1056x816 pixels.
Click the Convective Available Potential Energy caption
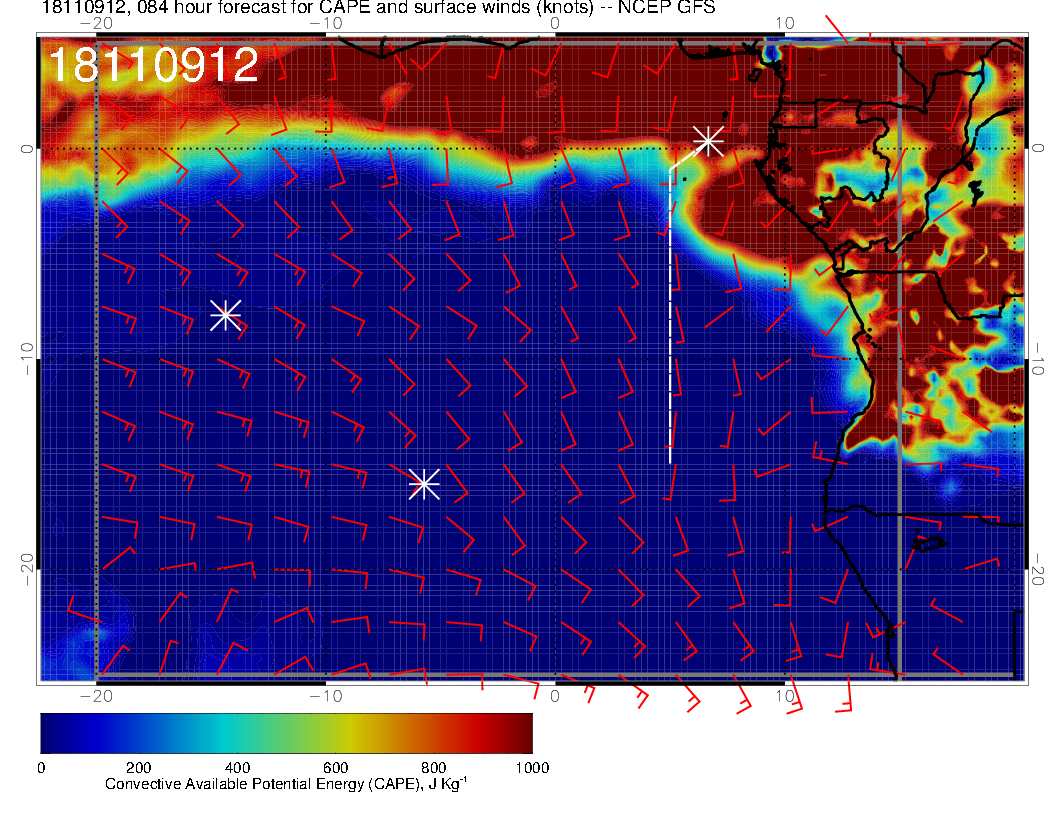pyautogui.click(x=286, y=784)
